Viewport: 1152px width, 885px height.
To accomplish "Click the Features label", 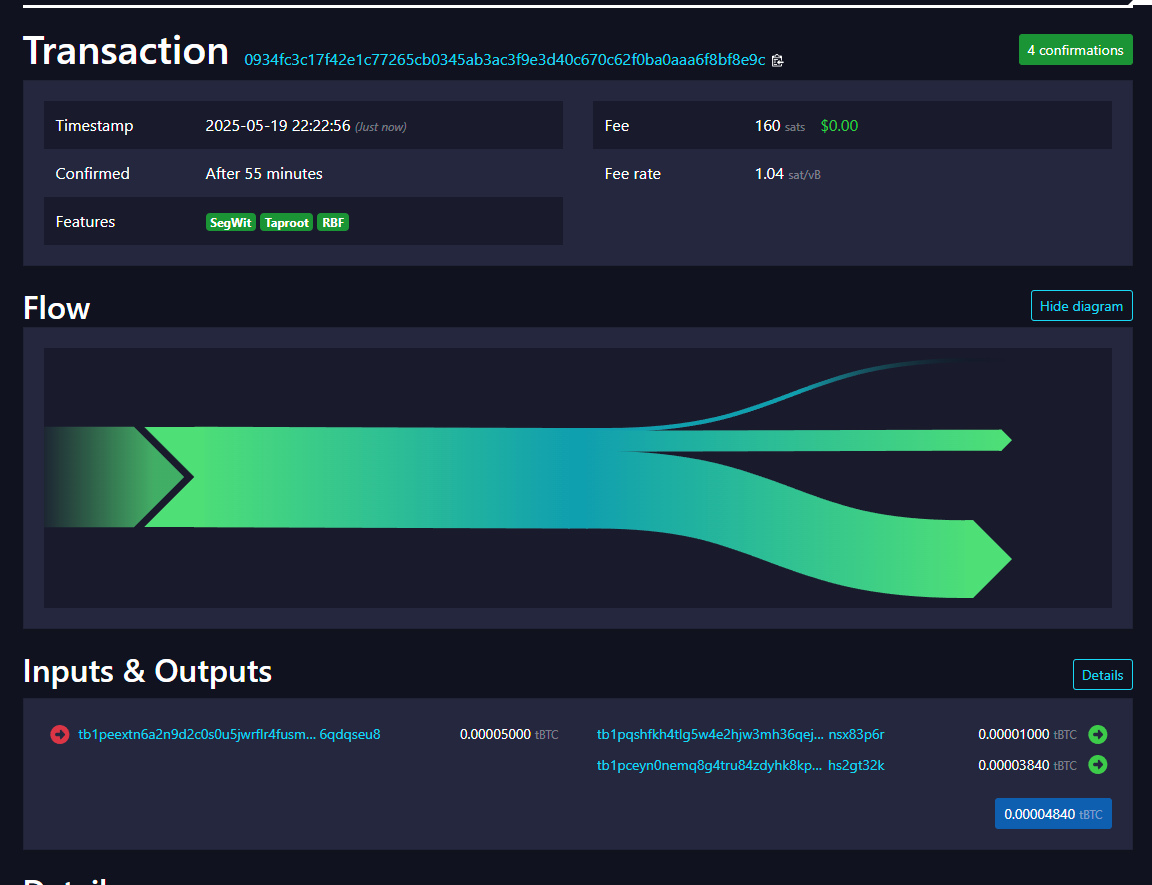I will coord(85,222).
